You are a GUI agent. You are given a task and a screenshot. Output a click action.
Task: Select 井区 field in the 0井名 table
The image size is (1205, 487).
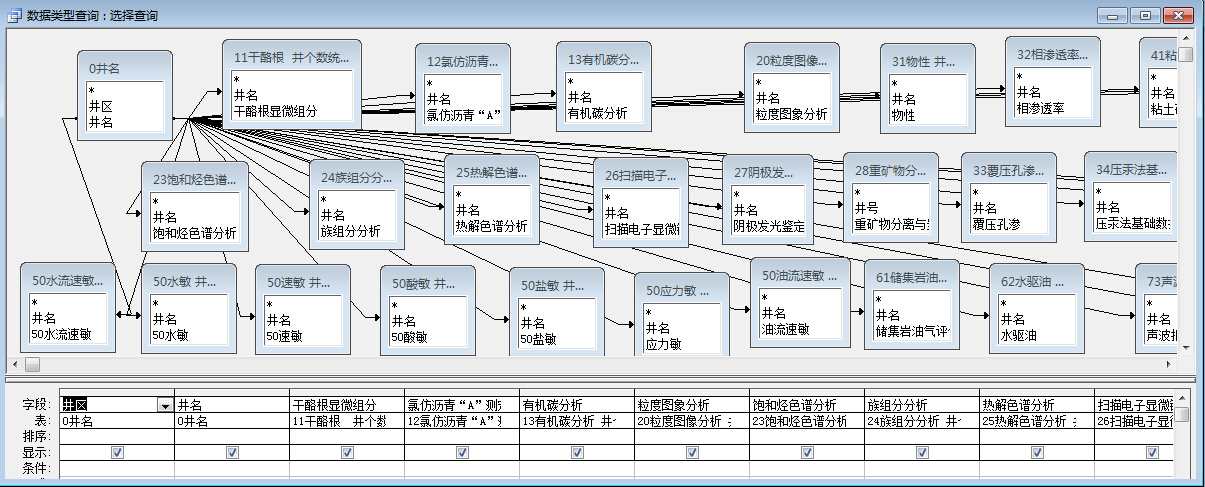click(x=101, y=106)
